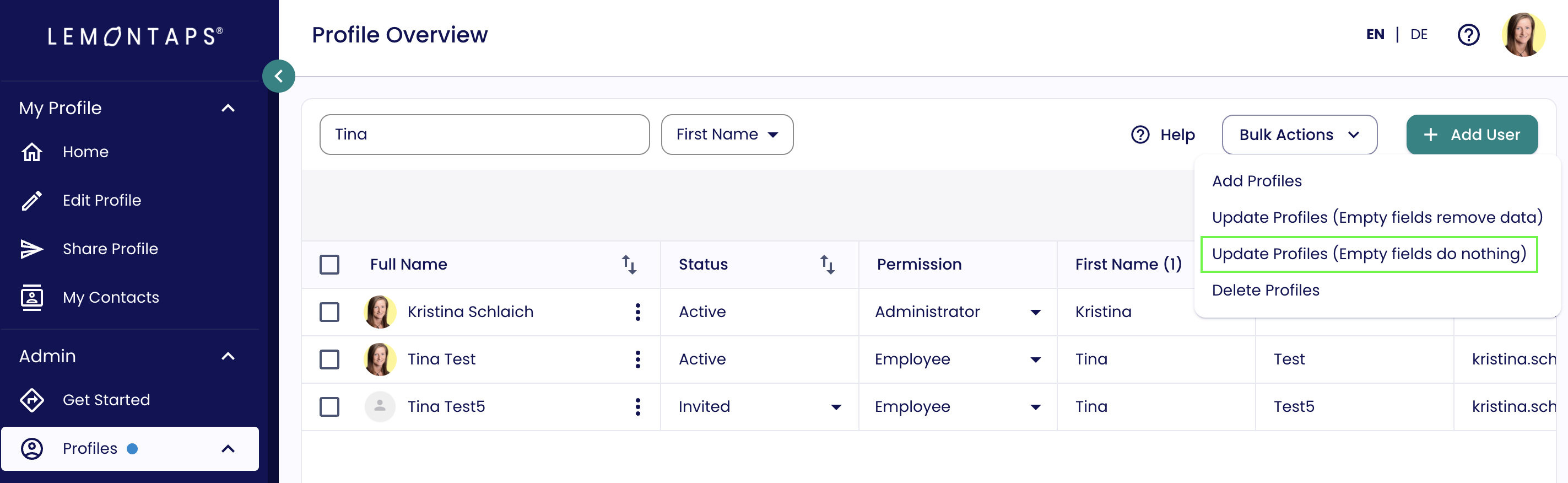Collapse the sidebar with the teal arrow
The image size is (1568, 483).
pyautogui.click(x=279, y=76)
